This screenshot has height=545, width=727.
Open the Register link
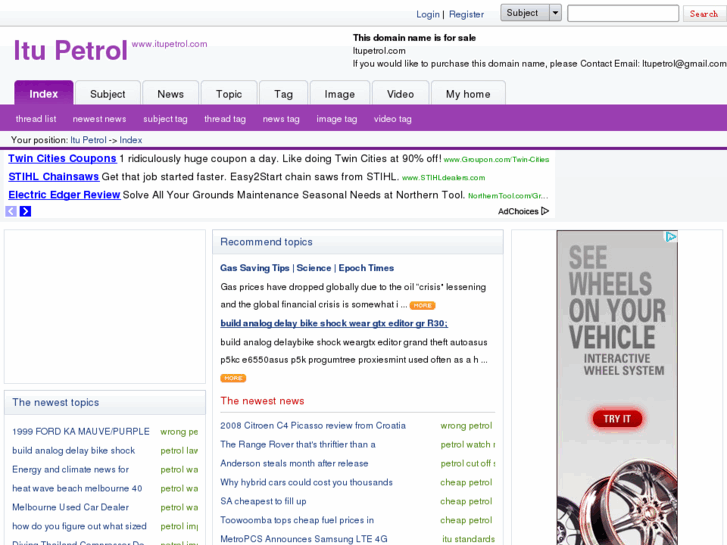click(x=466, y=14)
